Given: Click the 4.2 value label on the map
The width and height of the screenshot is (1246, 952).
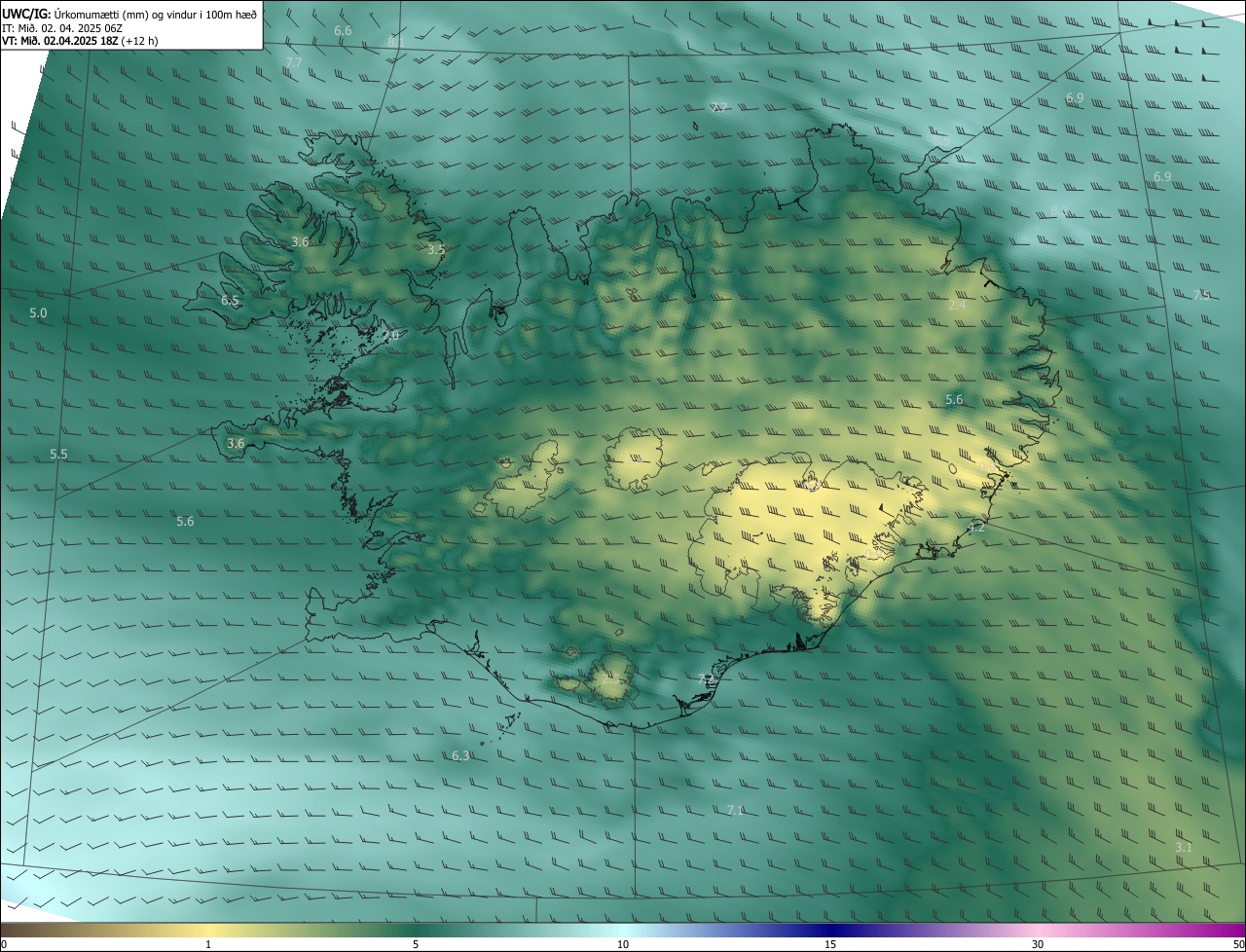Looking at the screenshot, I should click(x=977, y=527).
